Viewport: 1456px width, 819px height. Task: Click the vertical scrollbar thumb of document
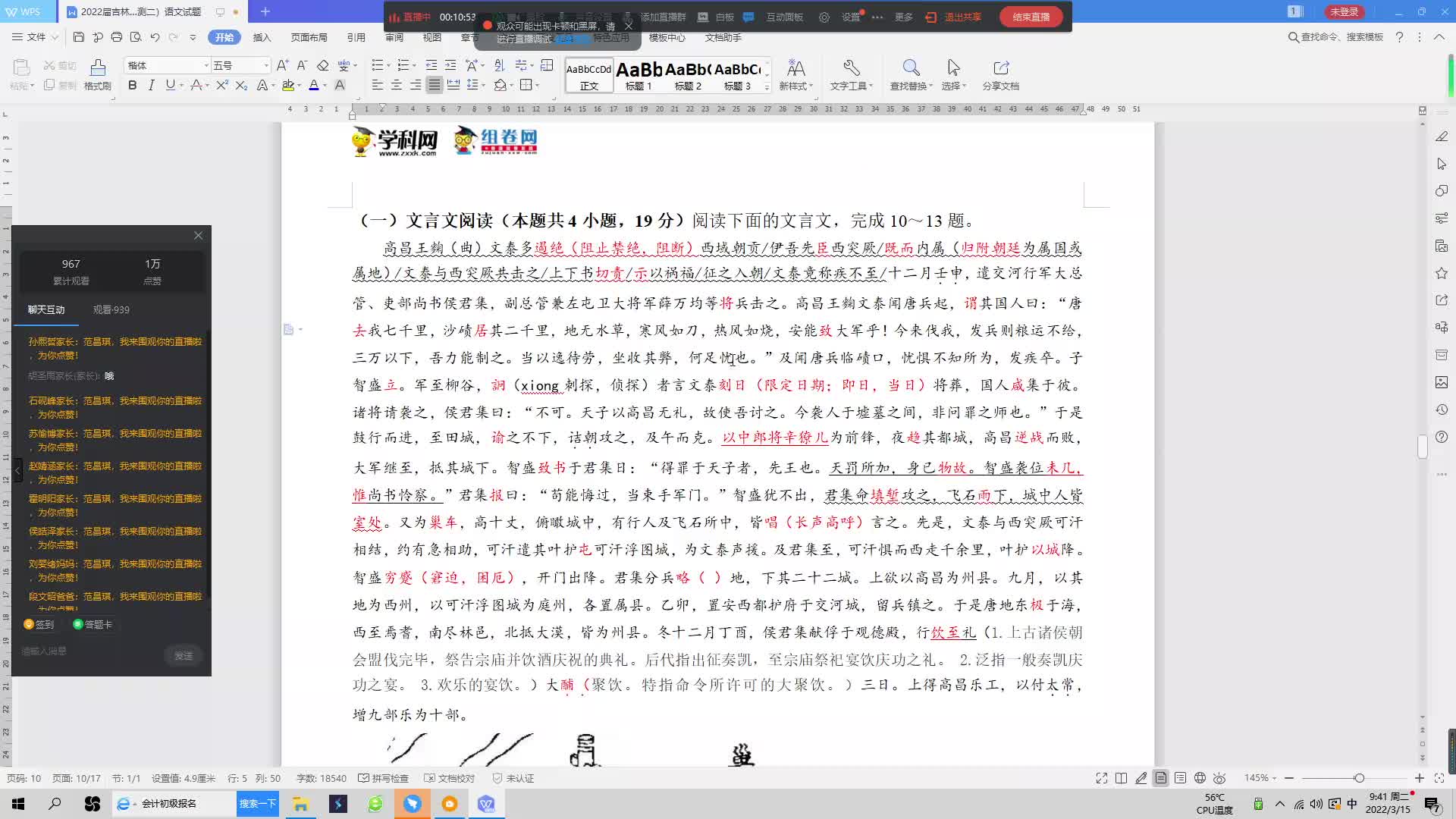tap(1423, 446)
